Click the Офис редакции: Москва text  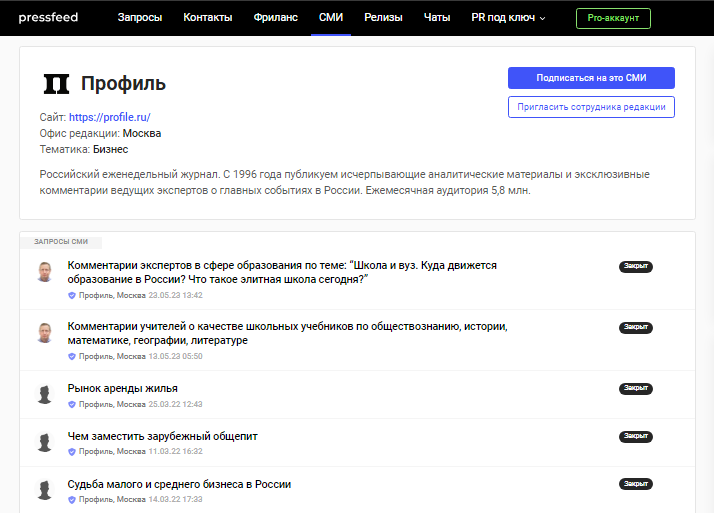tap(100, 133)
